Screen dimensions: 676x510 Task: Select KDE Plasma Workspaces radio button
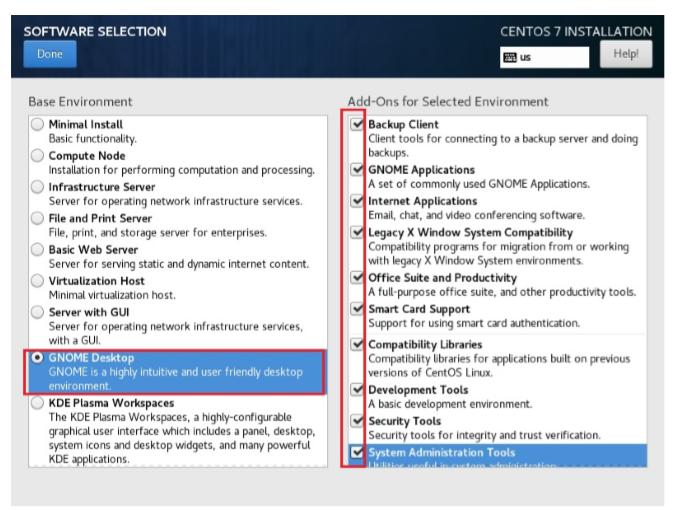38,404
